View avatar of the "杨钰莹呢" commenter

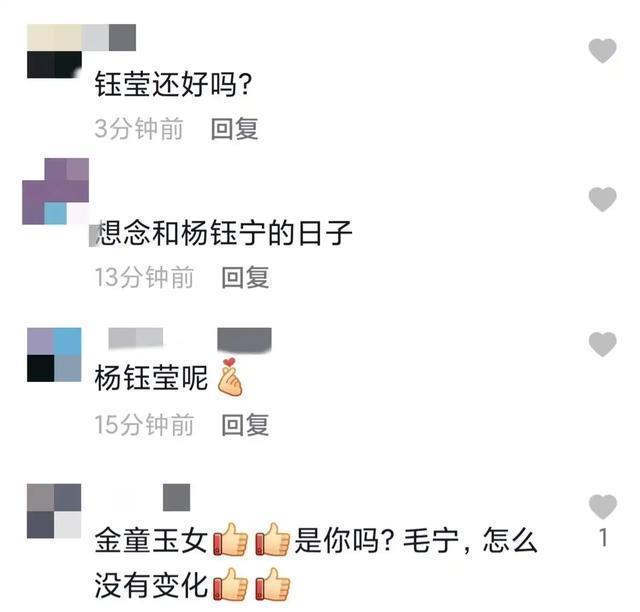click(54, 355)
